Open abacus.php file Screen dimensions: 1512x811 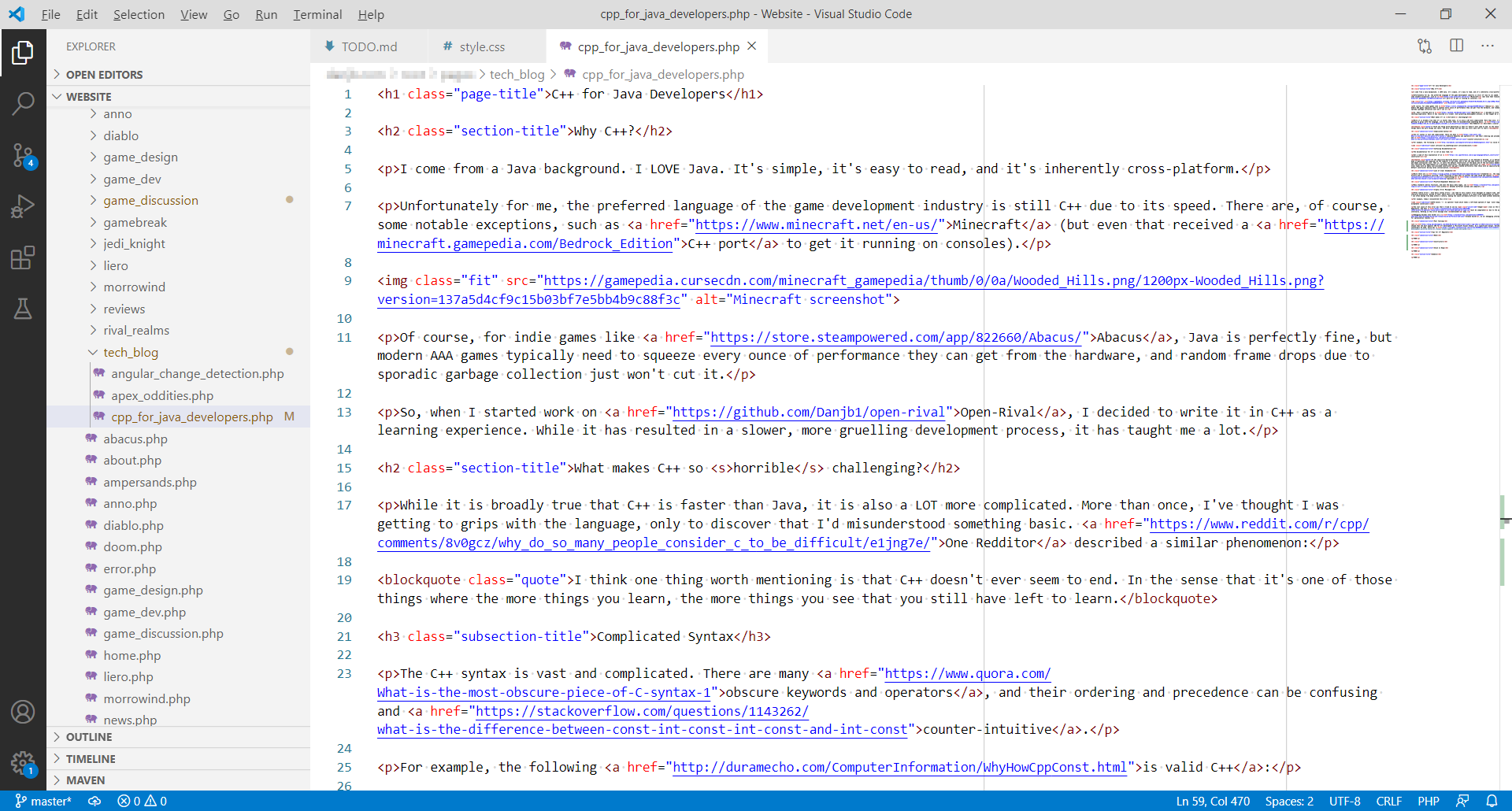click(x=179, y=439)
